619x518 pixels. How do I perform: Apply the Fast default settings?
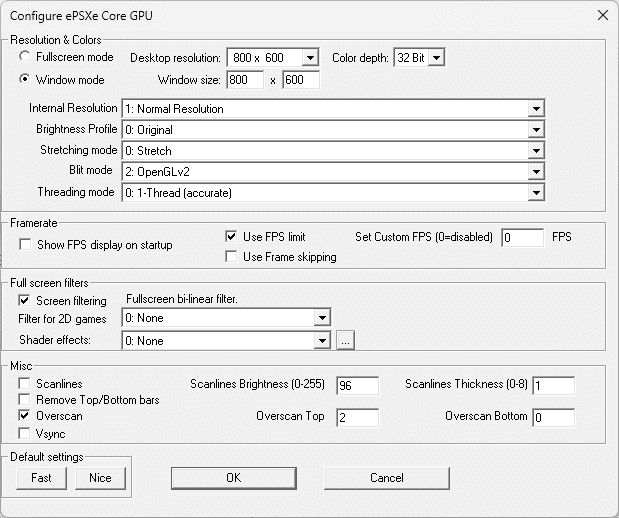(41, 478)
